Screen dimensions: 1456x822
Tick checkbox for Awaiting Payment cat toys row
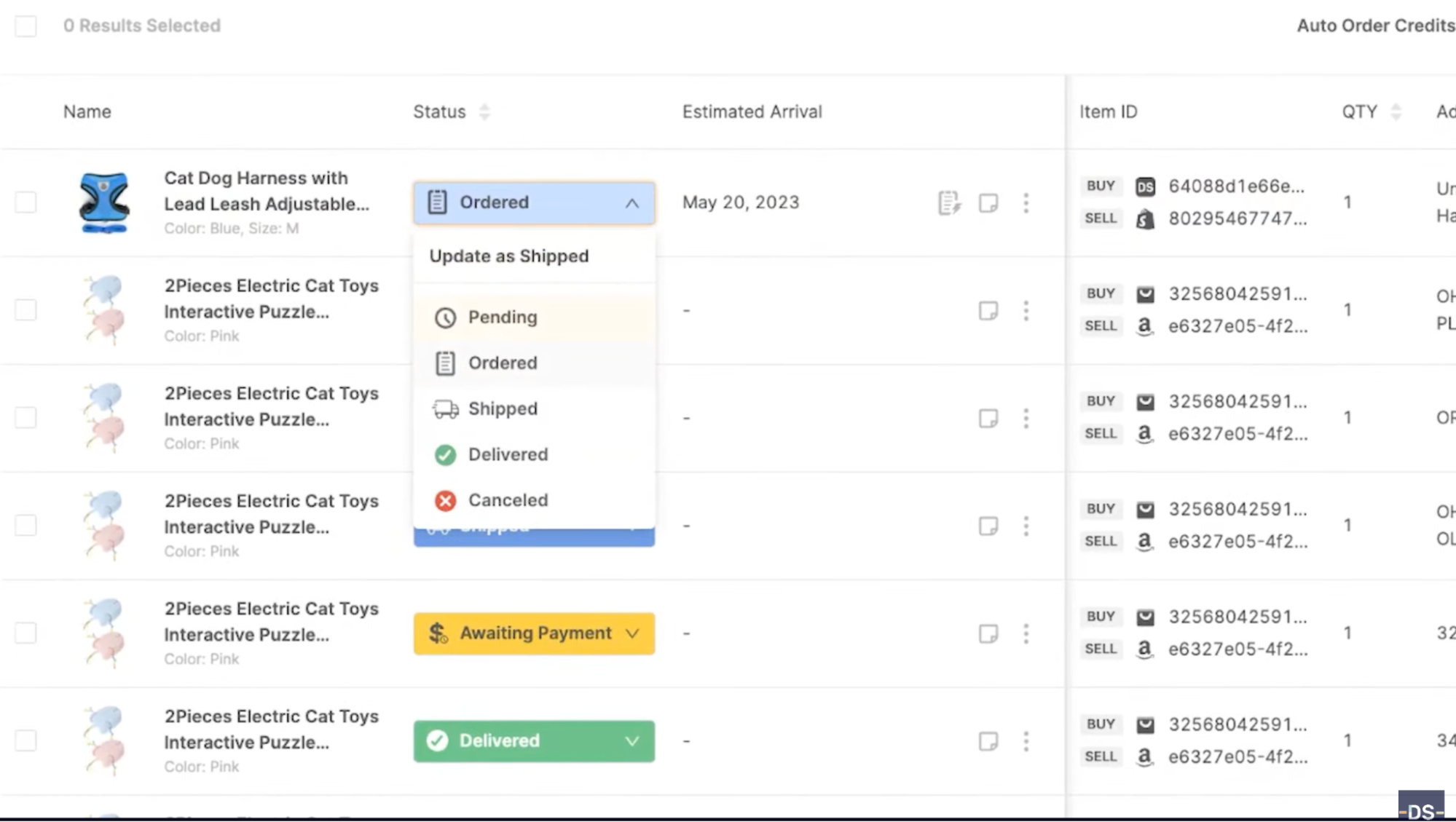point(26,633)
